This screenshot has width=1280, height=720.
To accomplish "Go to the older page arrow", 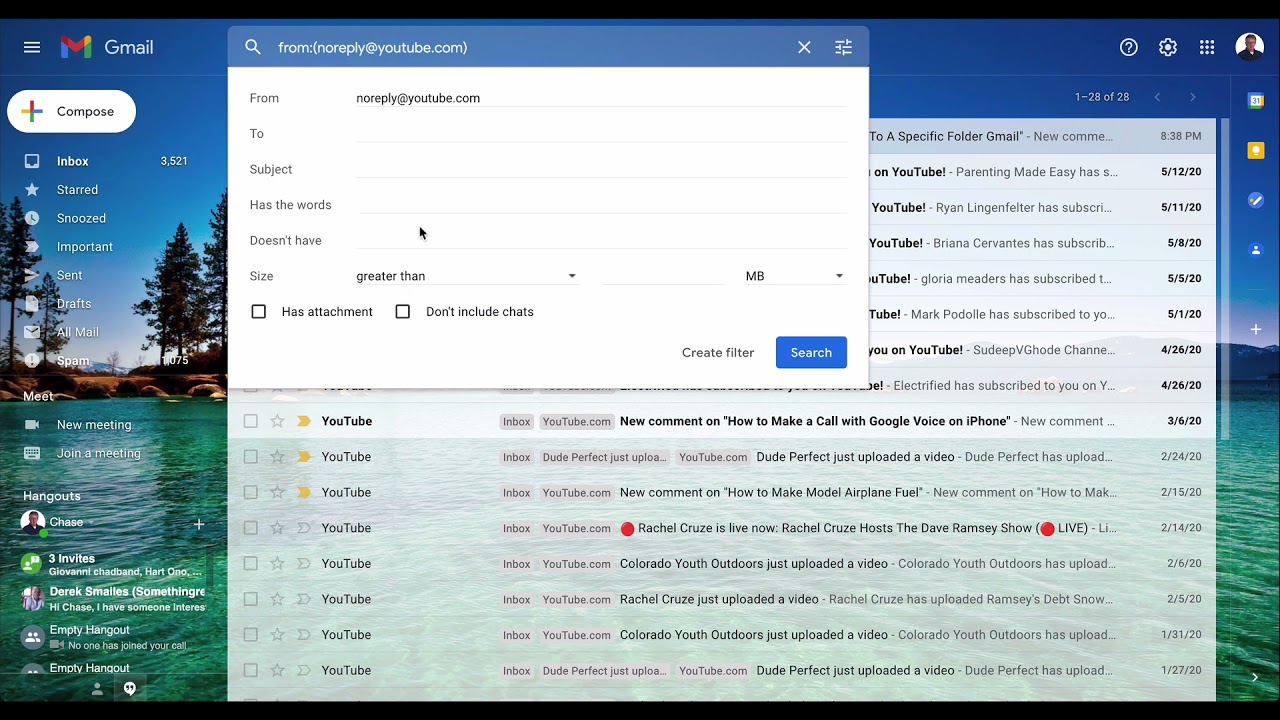I will [1192, 97].
